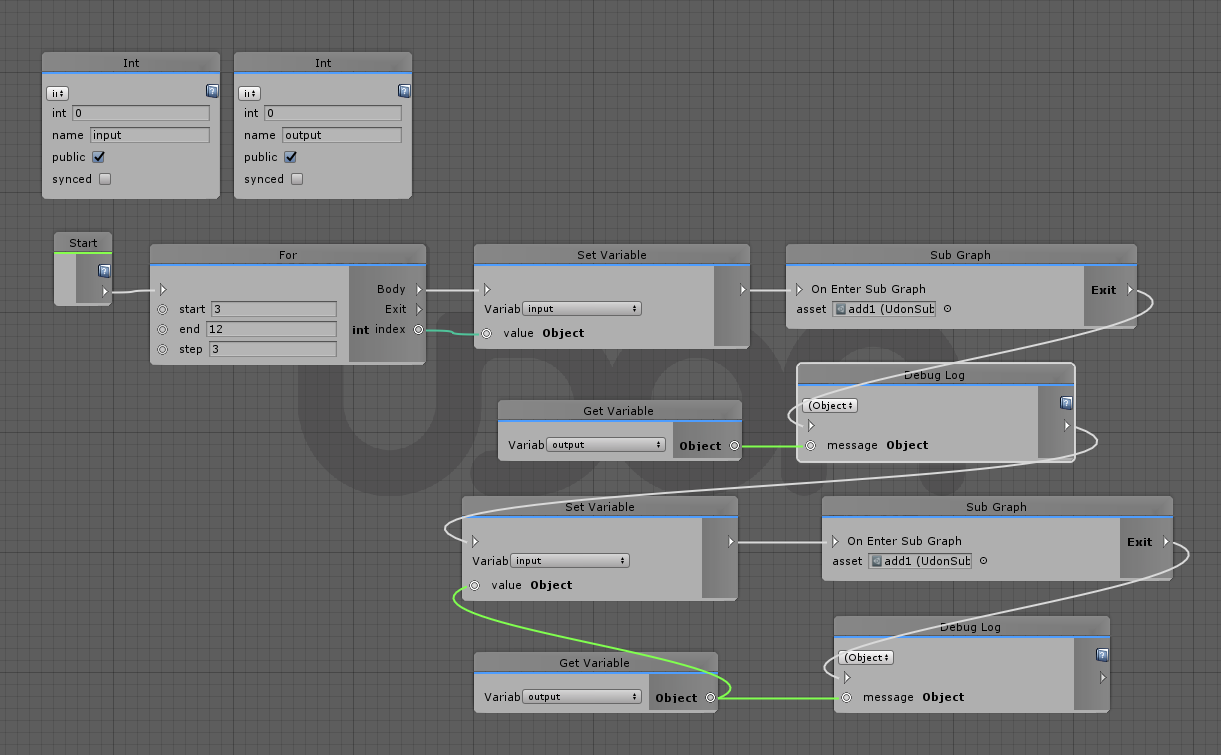The image size is (1221, 755).
Task: Click the help icon on the Int node named input
Action: click(212, 91)
